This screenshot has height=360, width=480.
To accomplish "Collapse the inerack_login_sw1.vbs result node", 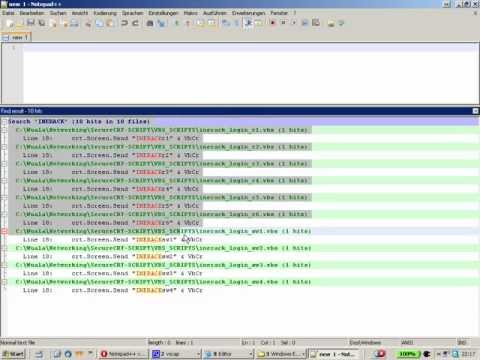I will click(x=4, y=231).
